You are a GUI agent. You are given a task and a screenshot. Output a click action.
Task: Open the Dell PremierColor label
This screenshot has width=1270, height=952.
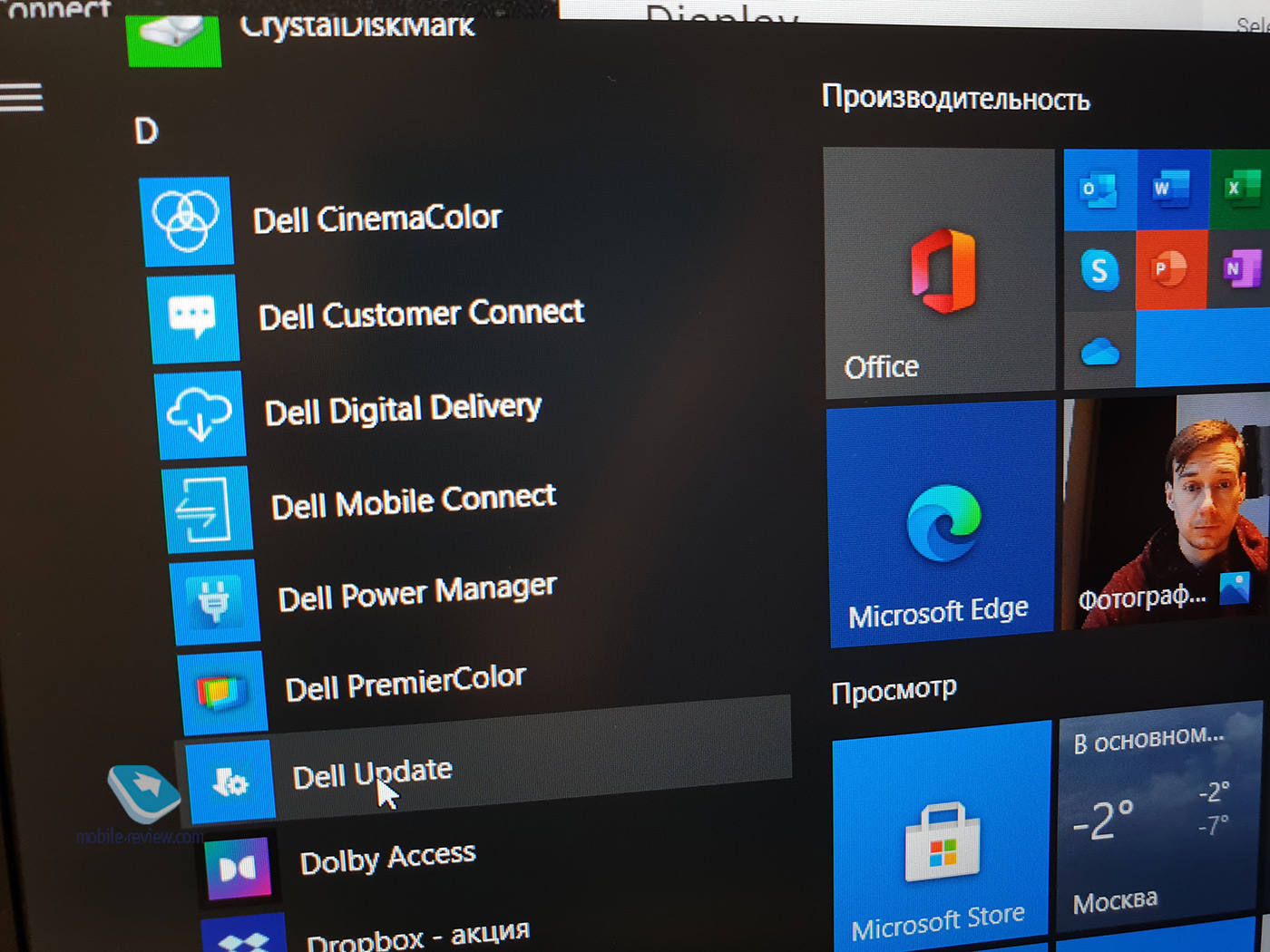pos(405,684)
